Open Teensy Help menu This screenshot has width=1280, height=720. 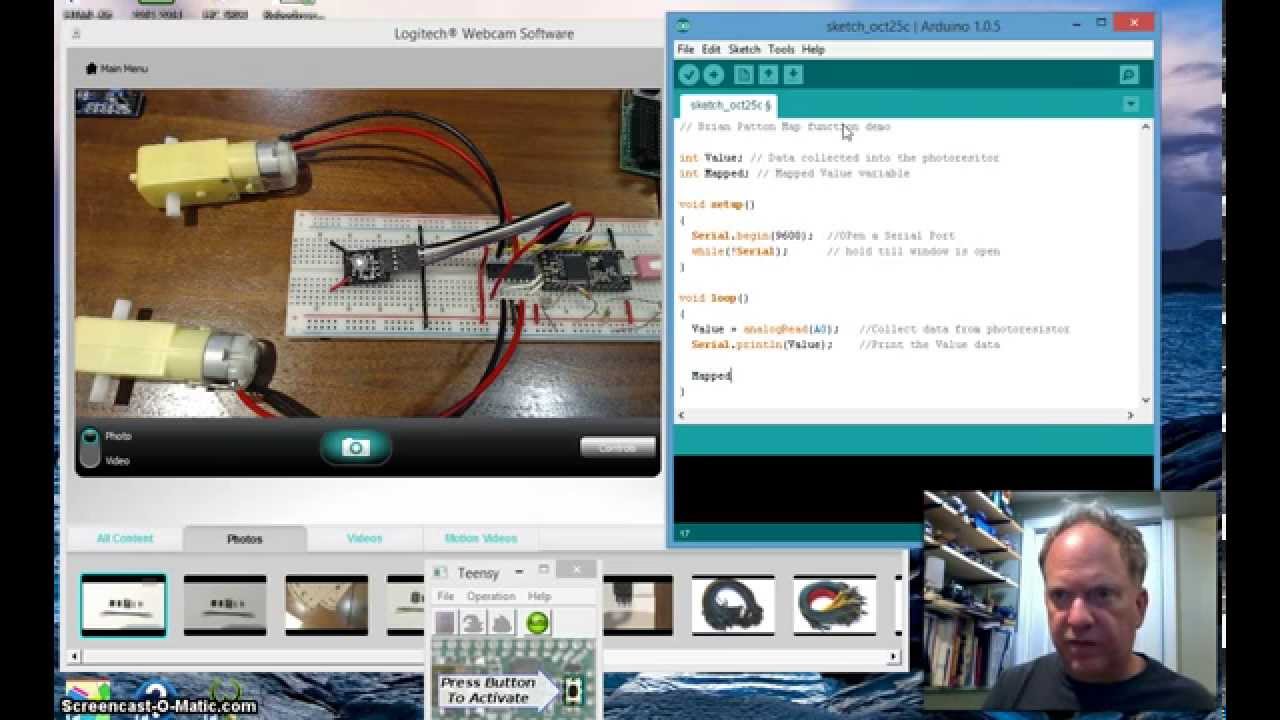539,596
